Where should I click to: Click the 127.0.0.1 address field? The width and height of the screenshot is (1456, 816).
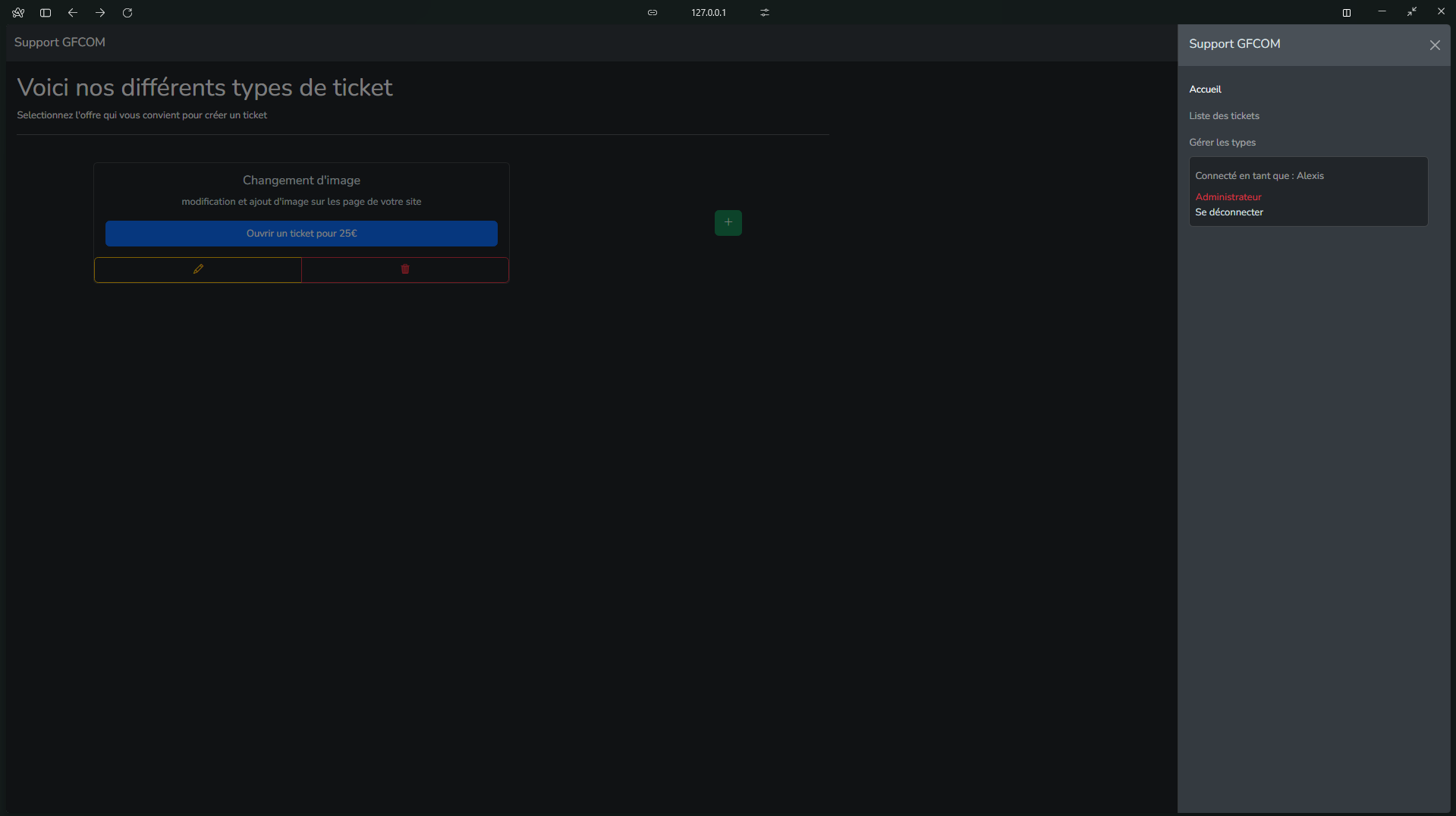tap(708, 13)
